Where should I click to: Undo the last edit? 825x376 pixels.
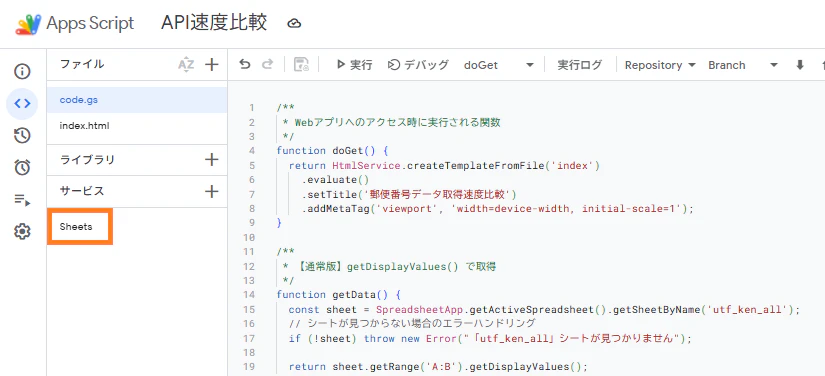[245, 65]
